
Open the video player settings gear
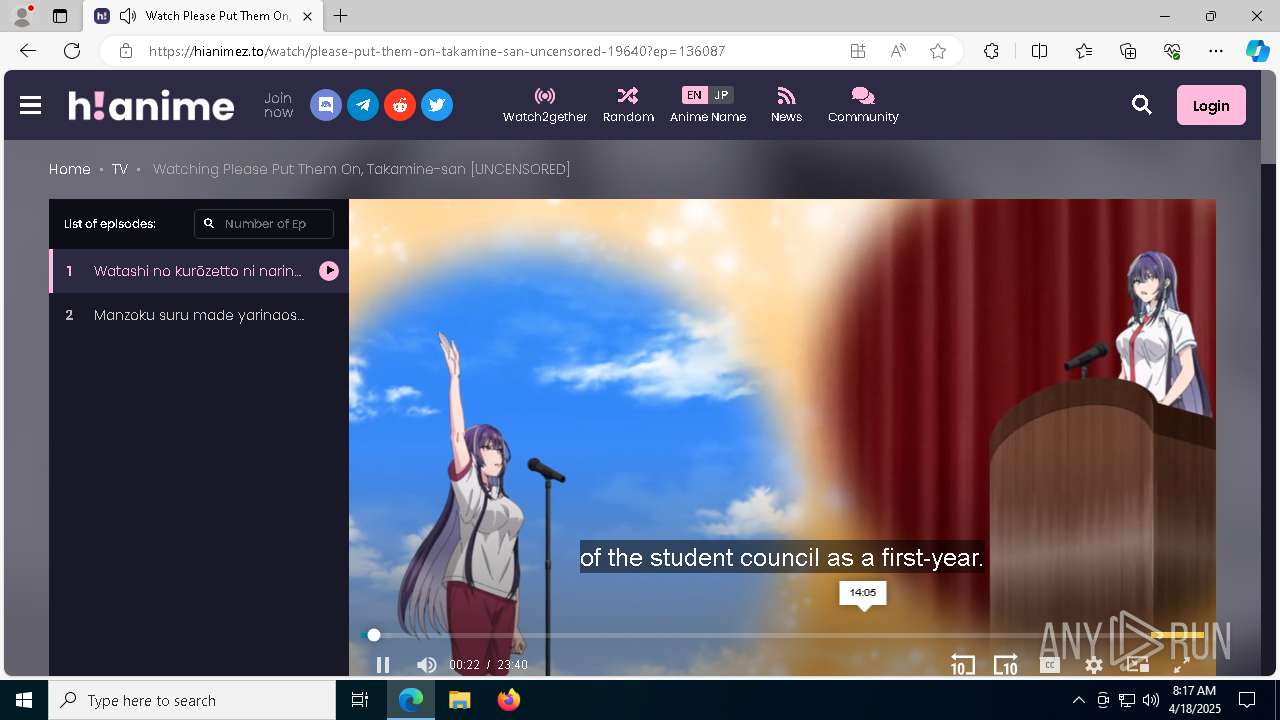coord(1094,665)
